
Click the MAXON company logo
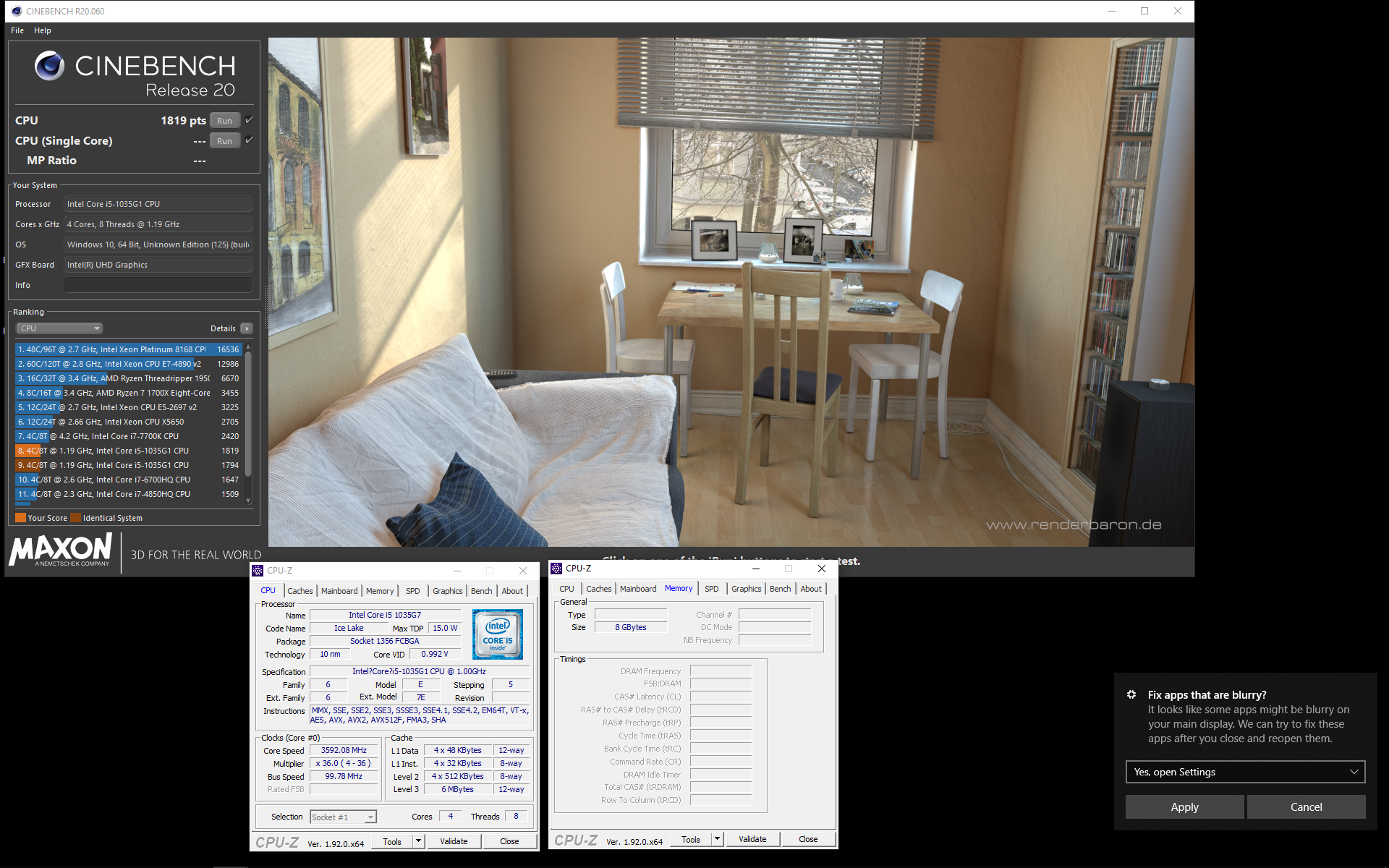[x=61, y=550]
